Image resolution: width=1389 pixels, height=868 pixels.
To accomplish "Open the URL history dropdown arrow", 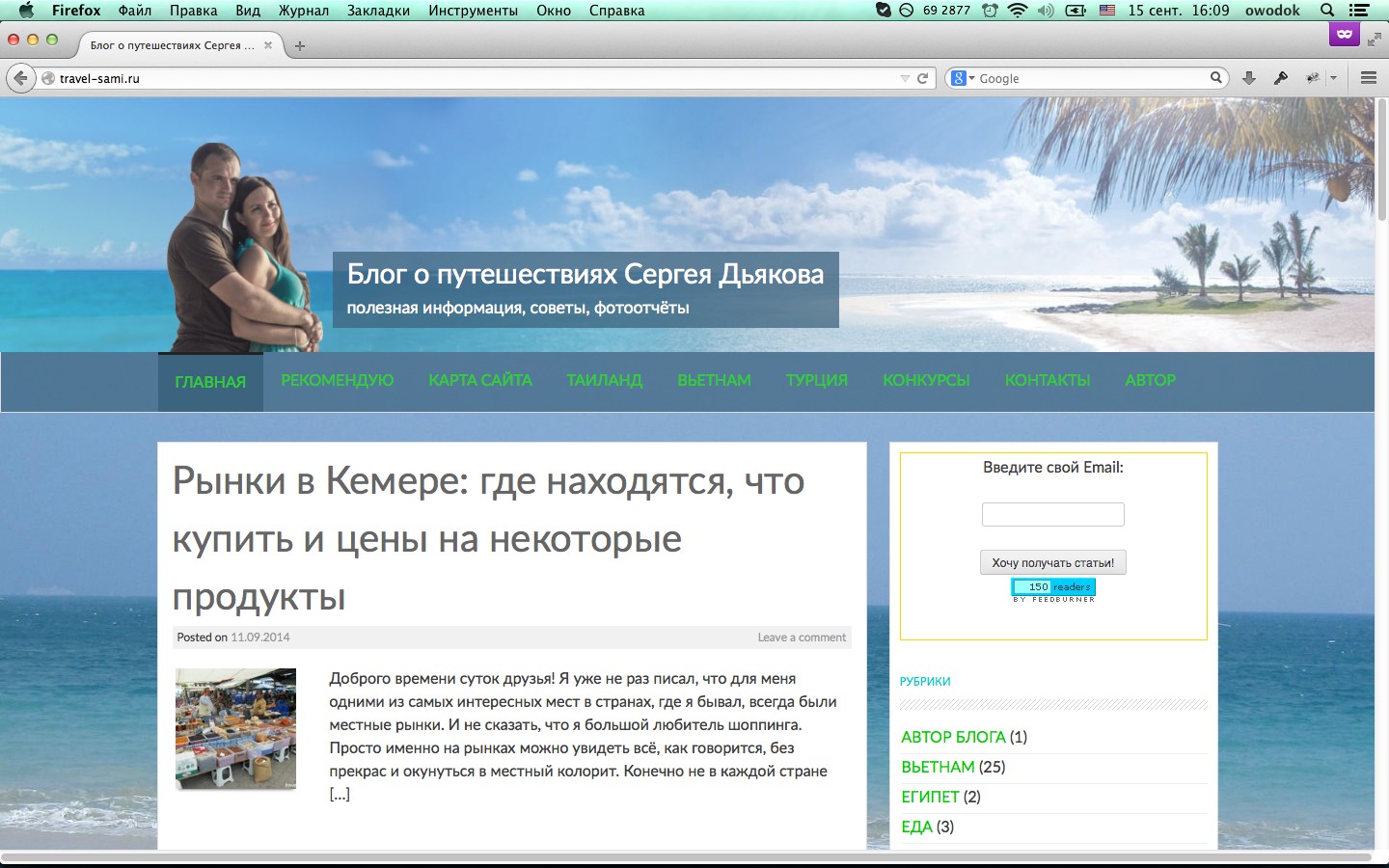I will point(904,78).
